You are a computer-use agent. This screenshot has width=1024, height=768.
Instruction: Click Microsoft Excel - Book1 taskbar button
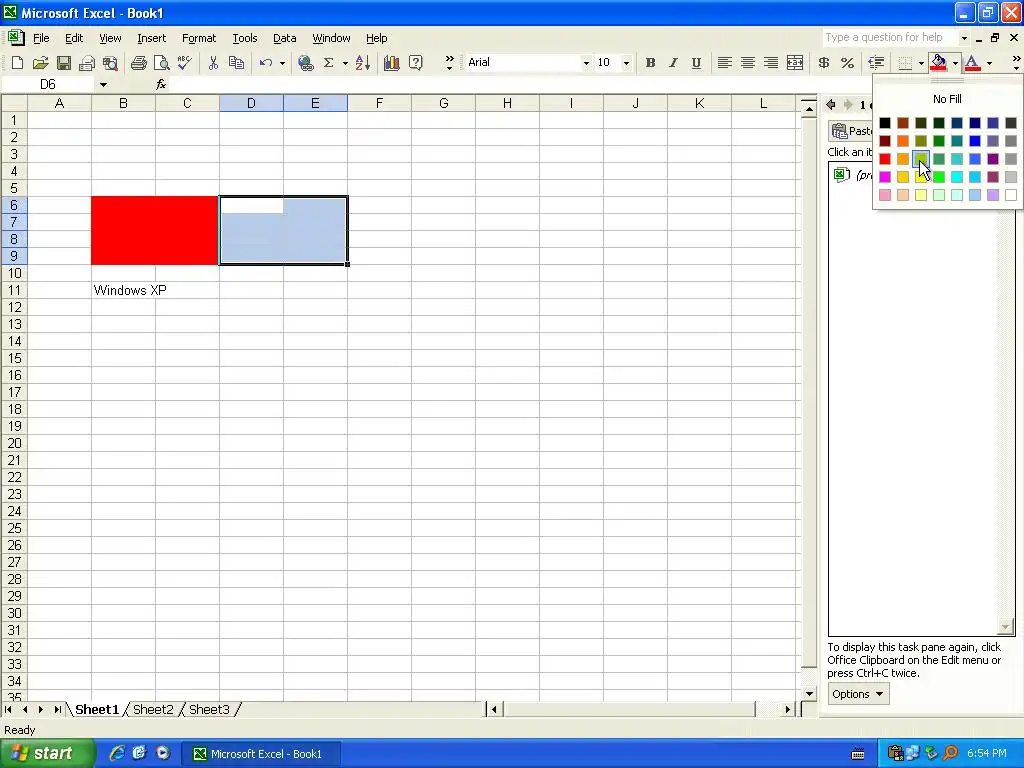point(259,754)
